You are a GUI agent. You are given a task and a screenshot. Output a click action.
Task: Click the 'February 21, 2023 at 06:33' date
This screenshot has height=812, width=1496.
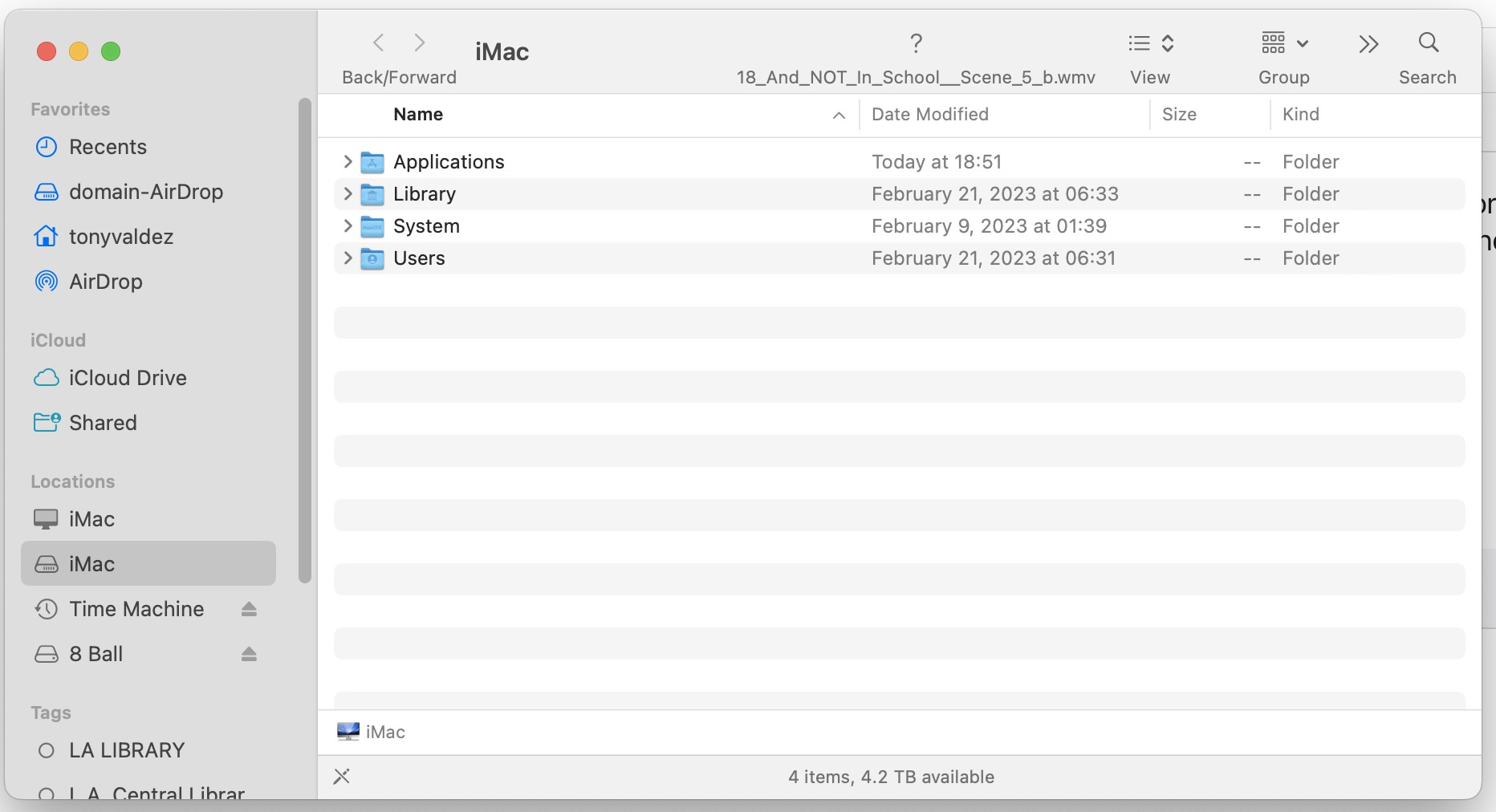tap(995, 193)
